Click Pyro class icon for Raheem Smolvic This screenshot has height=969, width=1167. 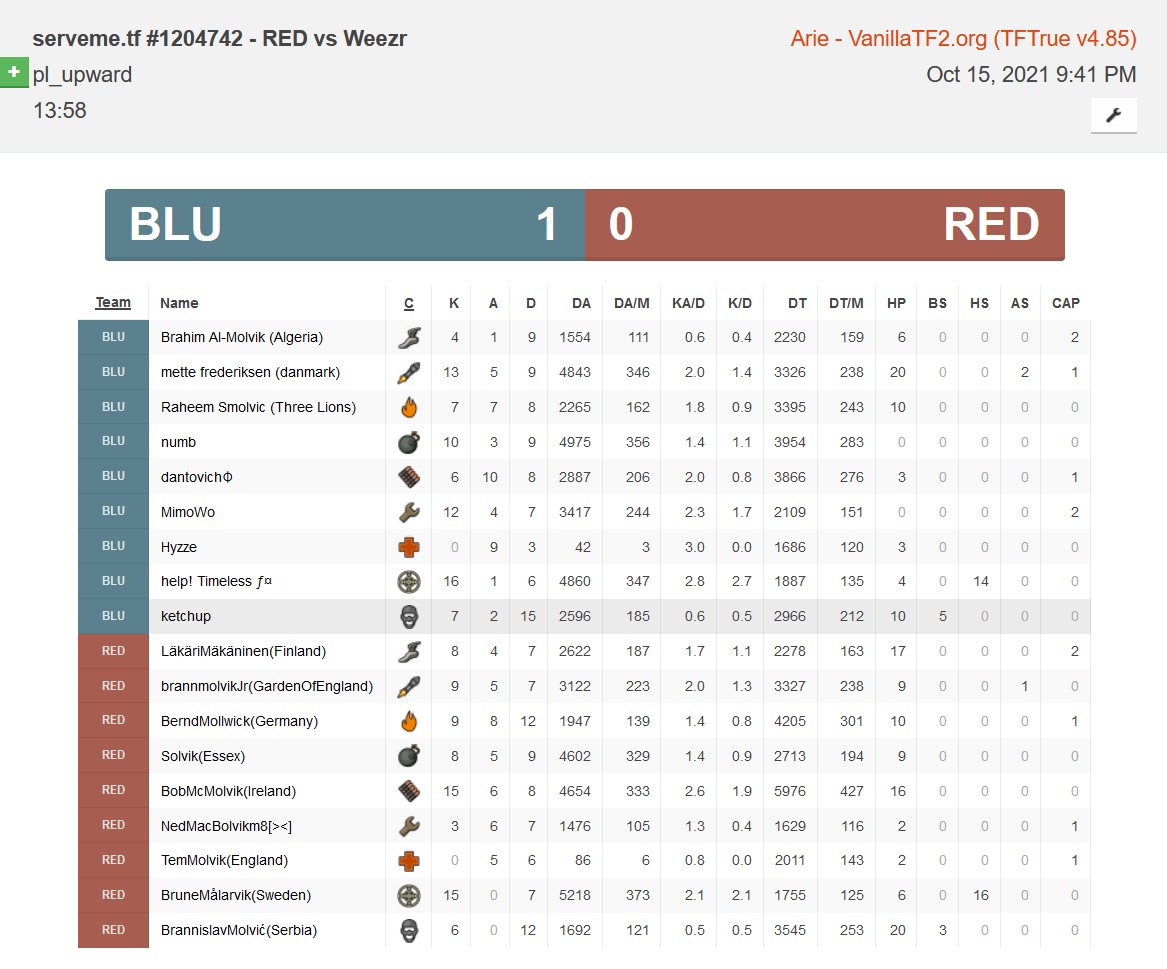click(x=408, y=407)
